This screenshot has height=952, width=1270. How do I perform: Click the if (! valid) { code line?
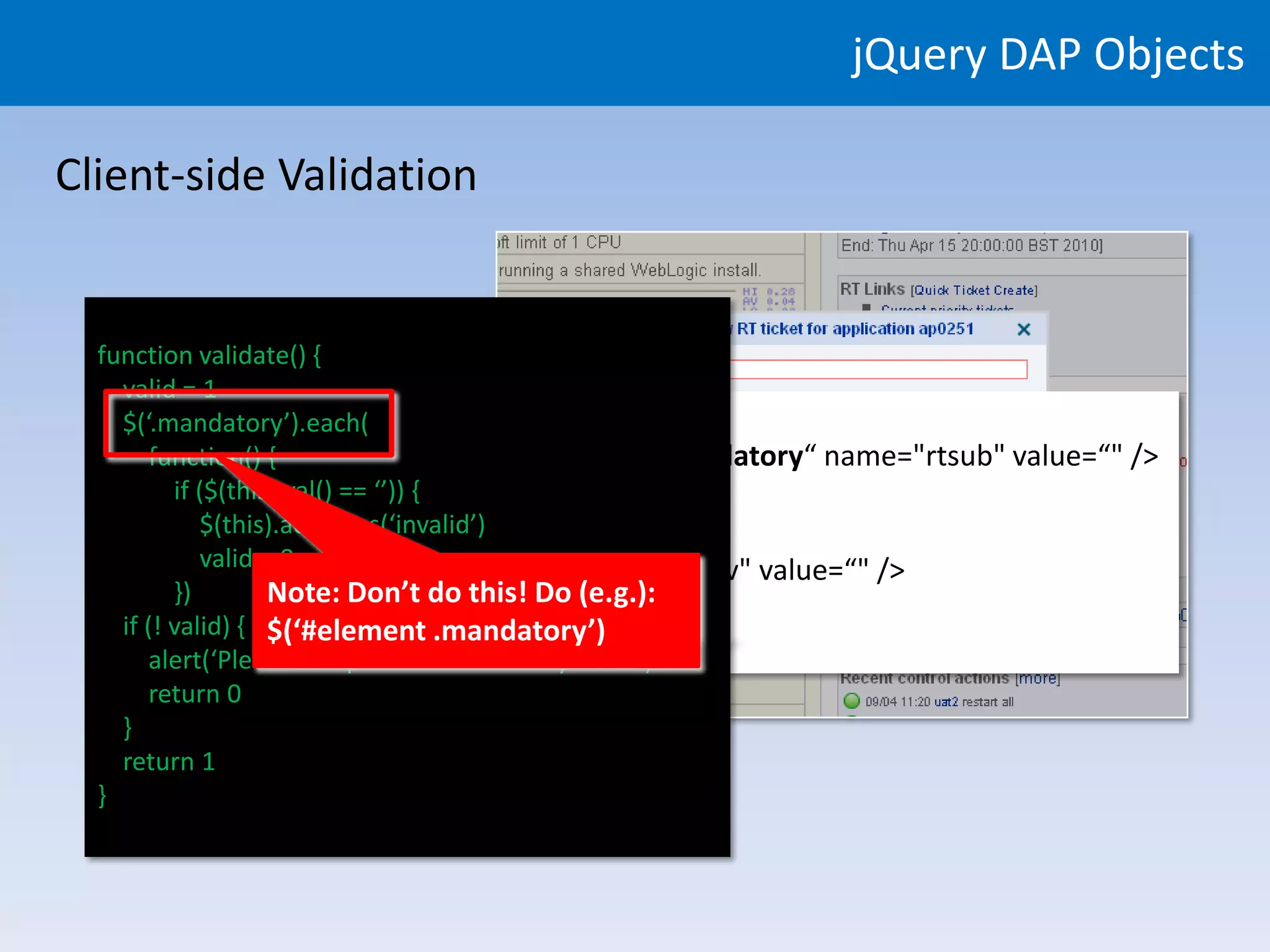pos(184,626)
